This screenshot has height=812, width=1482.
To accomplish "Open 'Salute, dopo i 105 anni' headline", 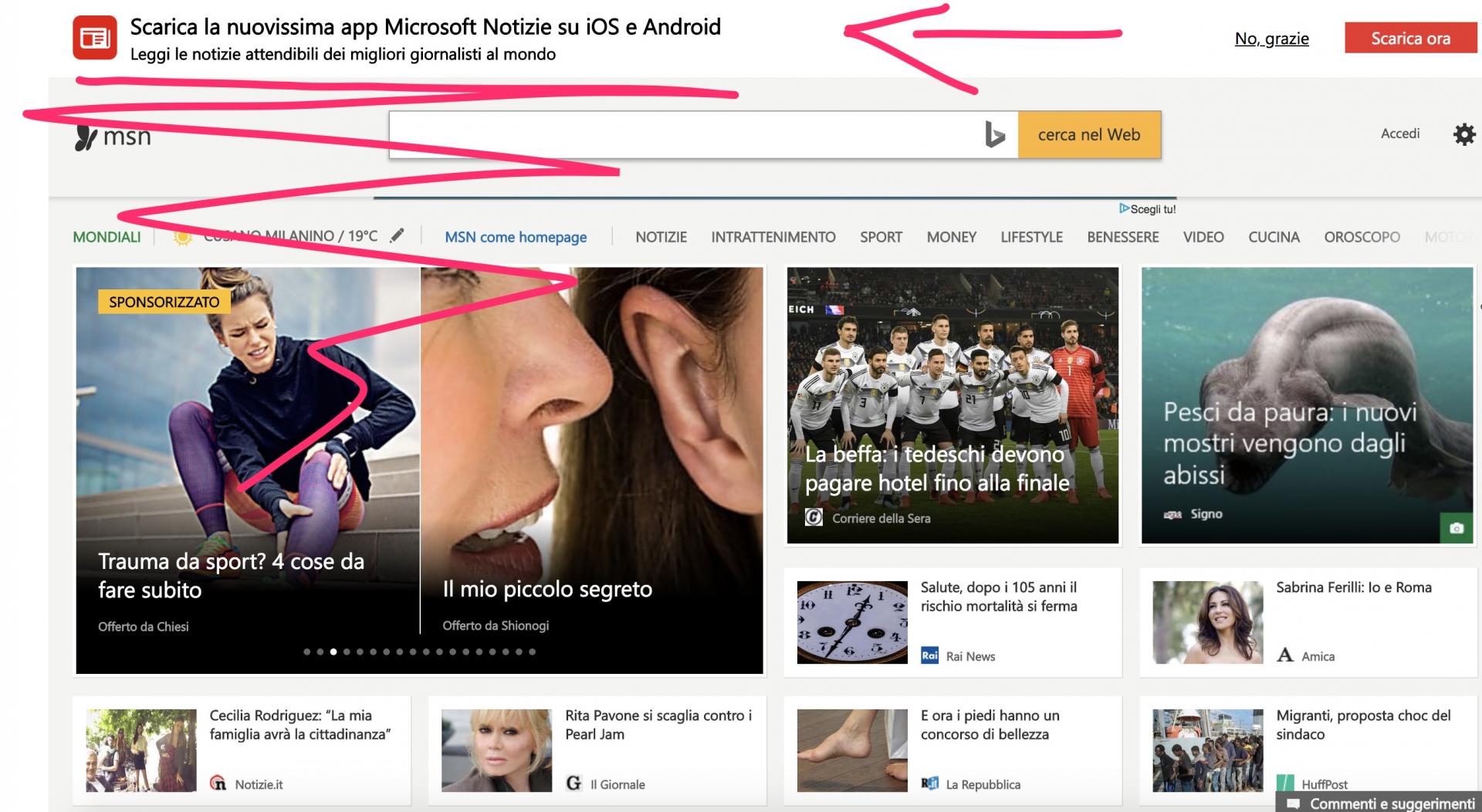I will pyautogui.click(x=999, y=597).
